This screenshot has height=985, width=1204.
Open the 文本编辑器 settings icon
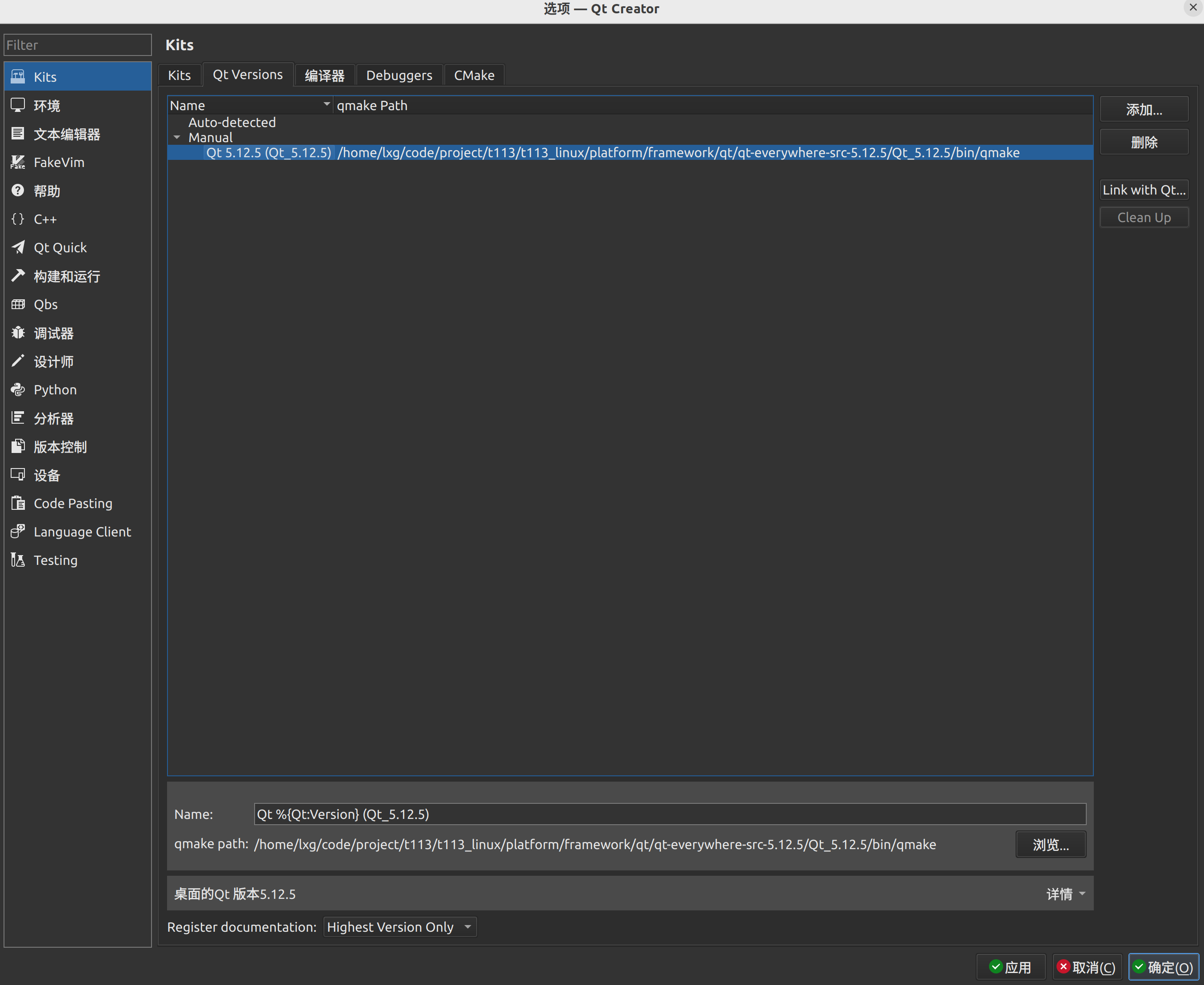click(18, 133)
